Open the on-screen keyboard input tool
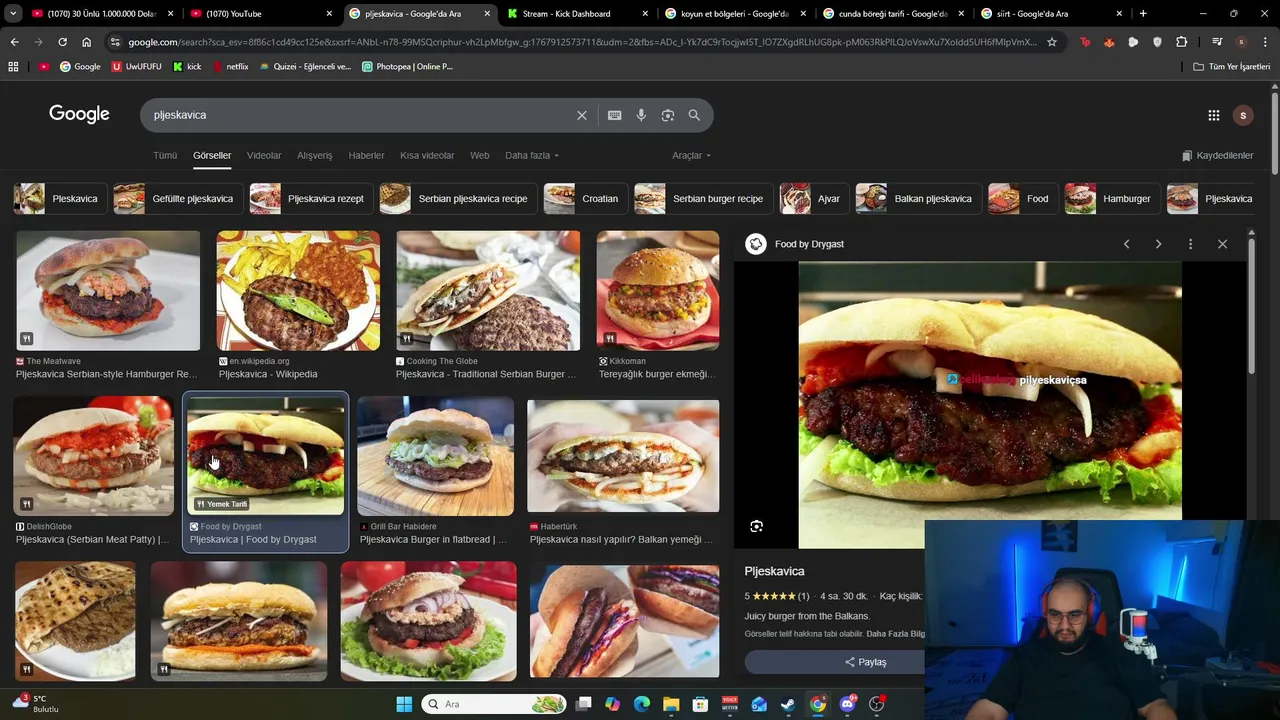Screen dimensions: 1280x720 (x=615, y=115)
